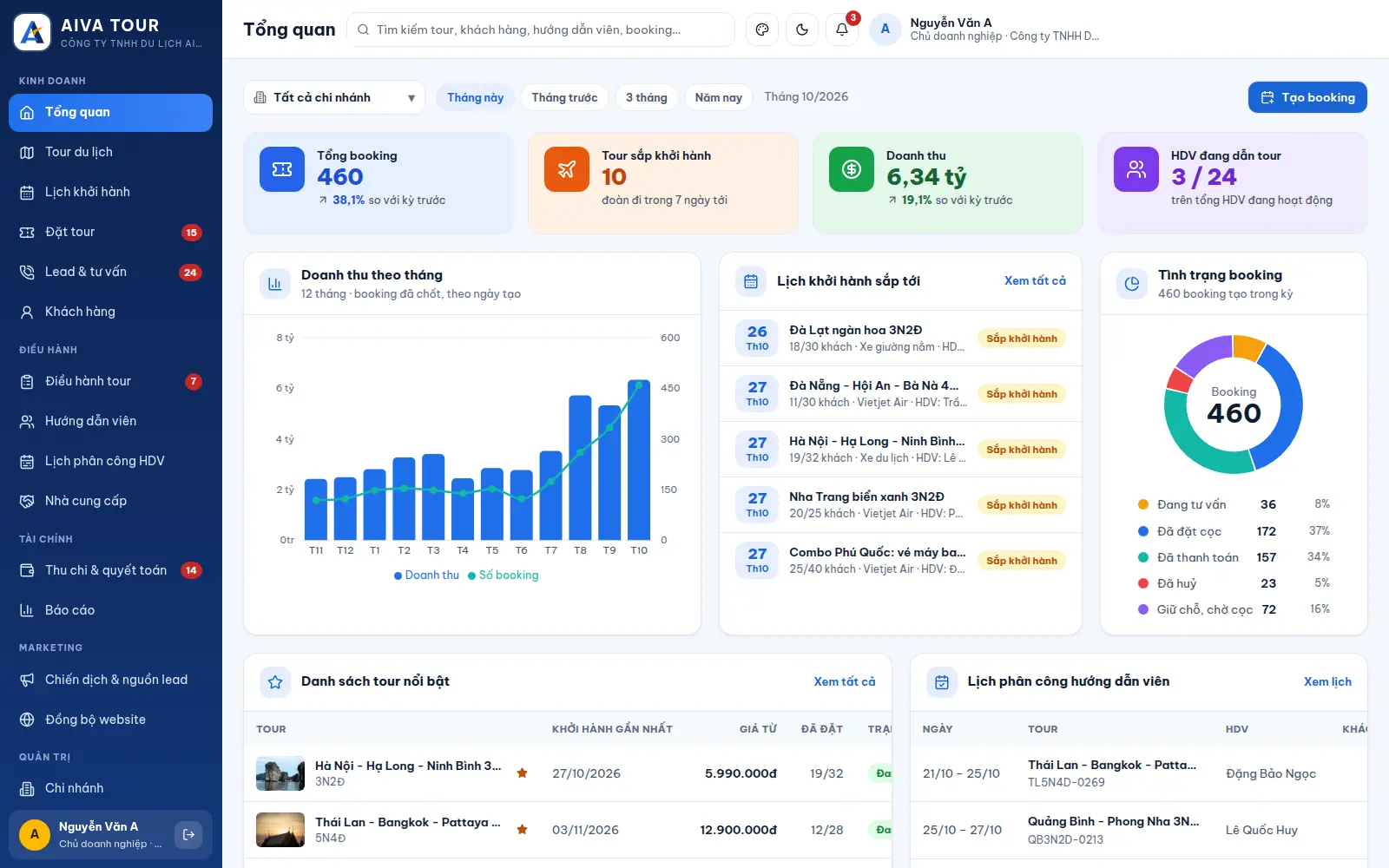Select the 3 tháng period filter
The width and height of the screenshot is (1389, 868).
[647, 97]
